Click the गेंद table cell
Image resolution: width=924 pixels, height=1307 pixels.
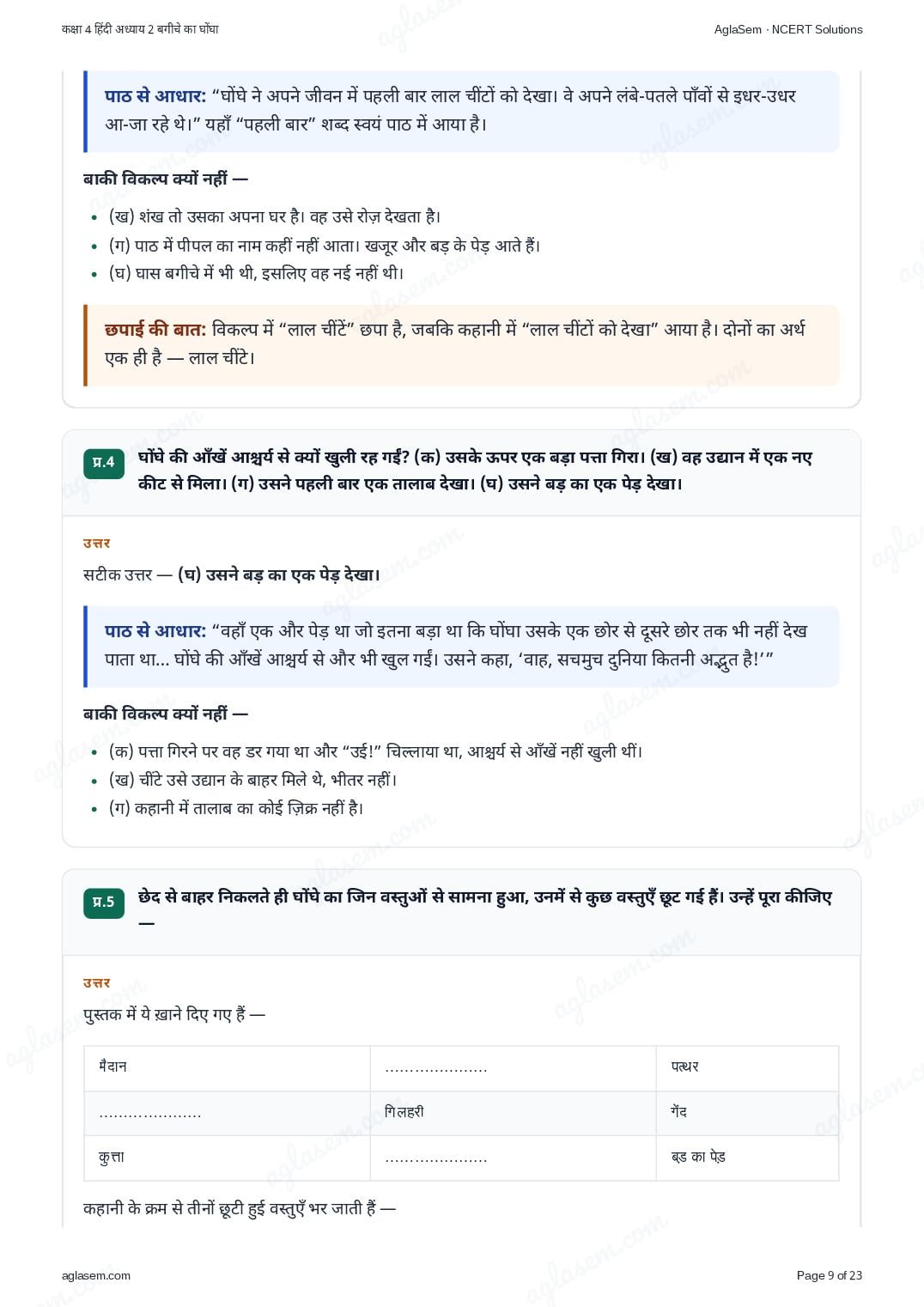(x=747, y=1113)
